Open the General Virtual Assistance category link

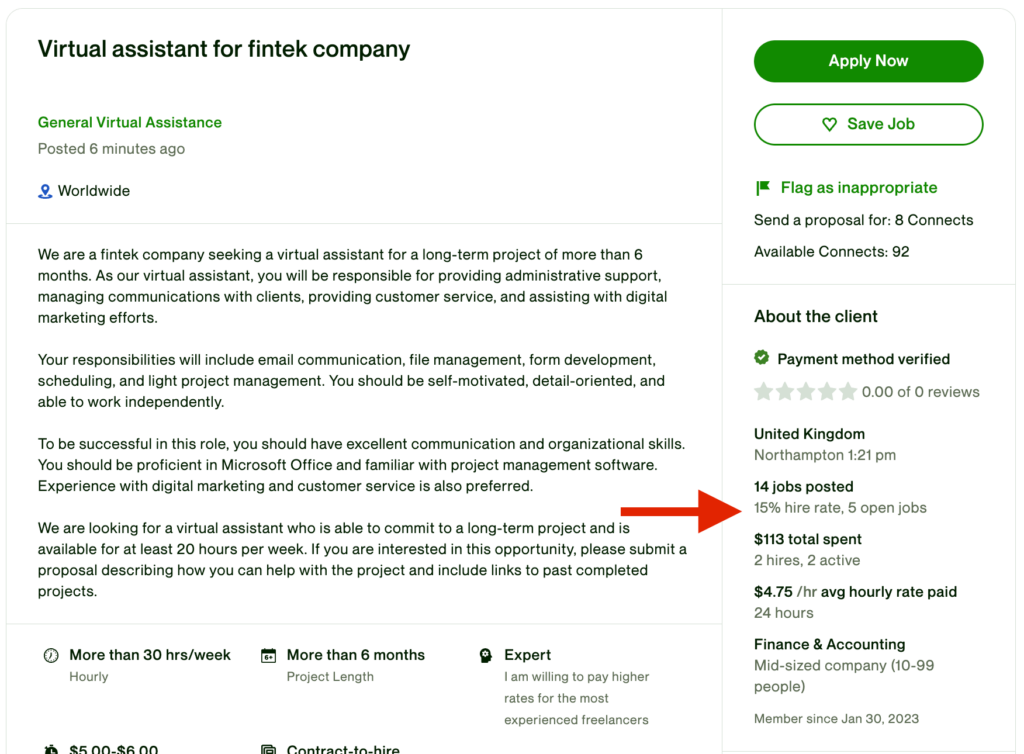pos(130,122)
